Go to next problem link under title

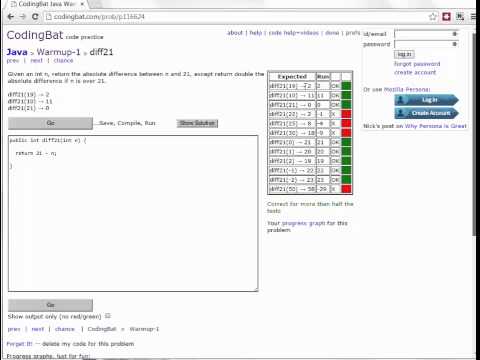tap(36, 61)
